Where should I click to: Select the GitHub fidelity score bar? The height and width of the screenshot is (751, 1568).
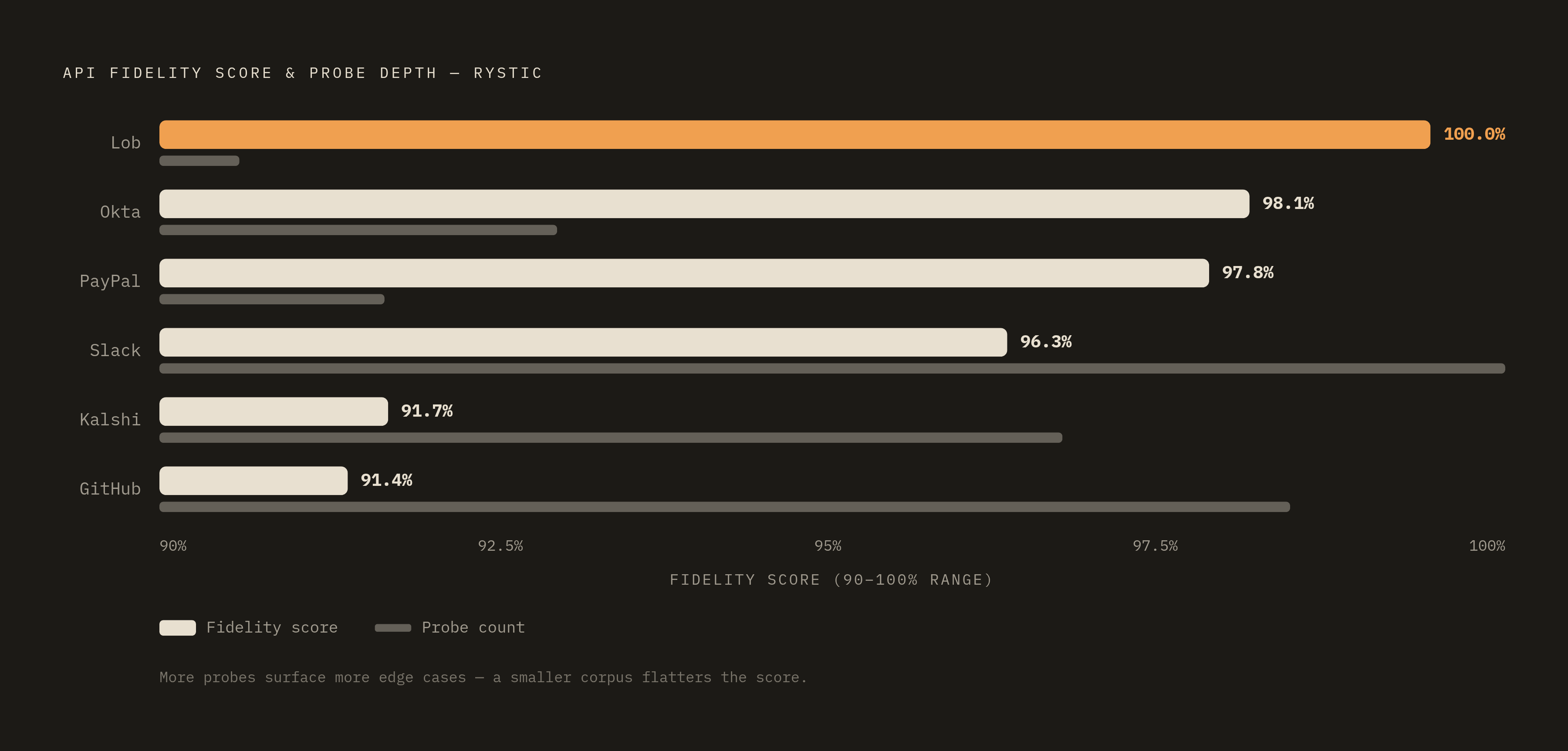tap(253, 481)
